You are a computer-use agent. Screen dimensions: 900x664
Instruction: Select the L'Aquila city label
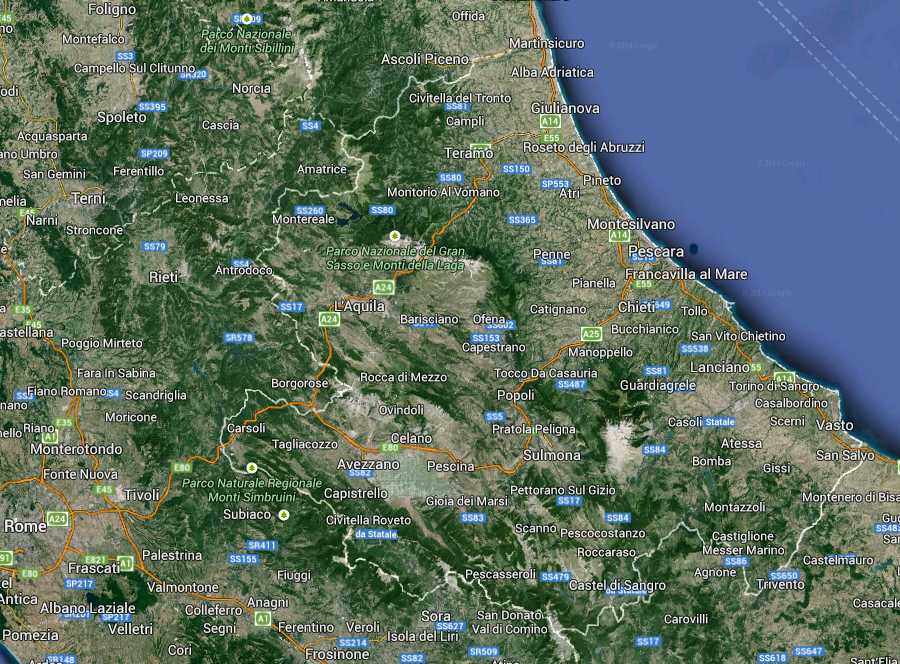pyautogui.click(x=361, y=305)
